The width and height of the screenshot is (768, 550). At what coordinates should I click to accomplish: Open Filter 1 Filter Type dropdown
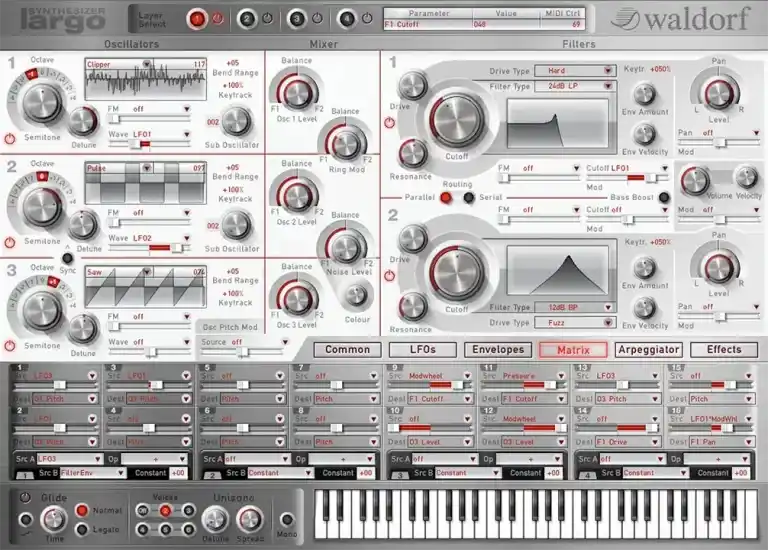pyautogui.click(x=575, y=86)
